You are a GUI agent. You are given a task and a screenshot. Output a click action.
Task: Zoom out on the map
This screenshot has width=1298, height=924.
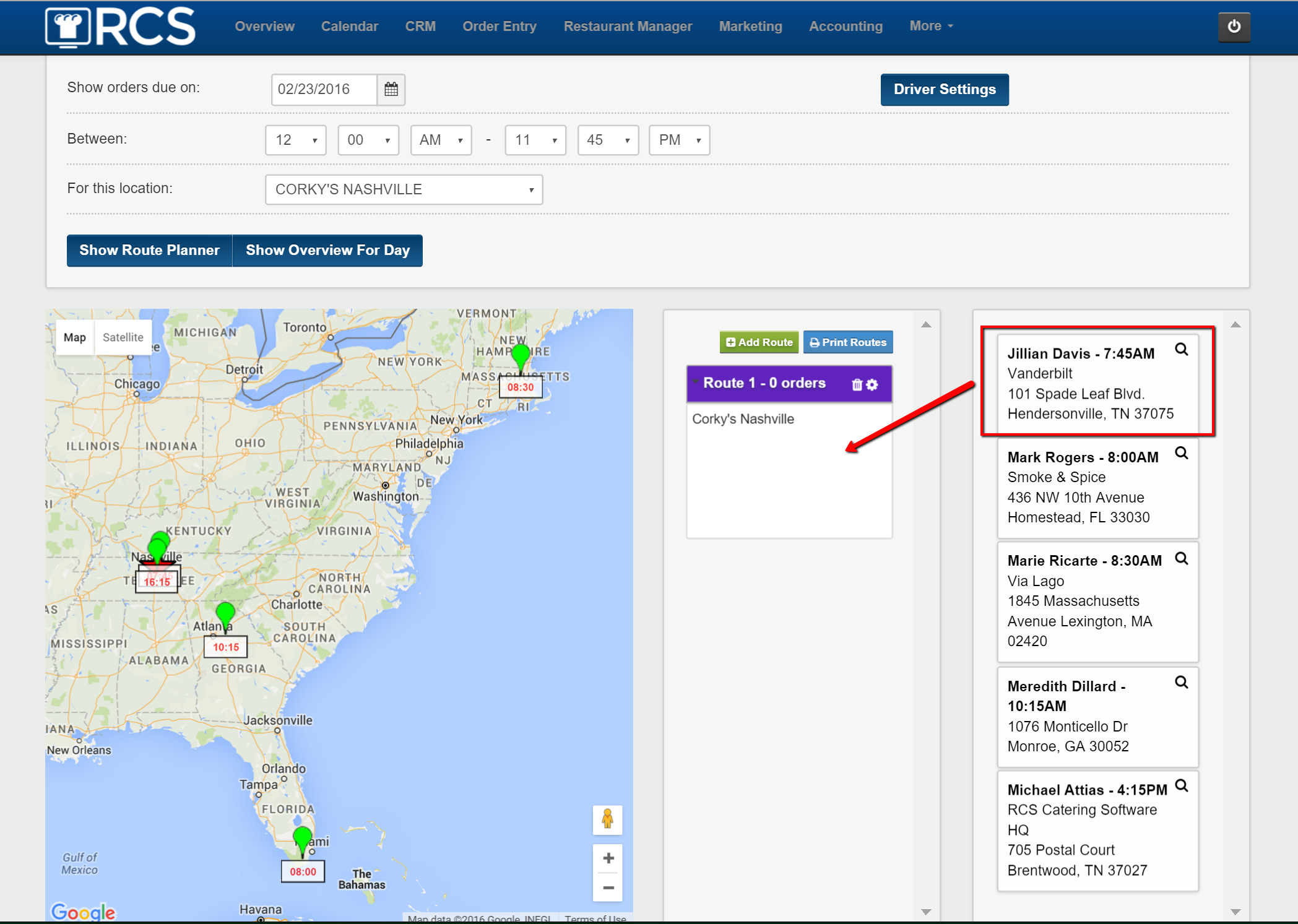coord(608,887)
